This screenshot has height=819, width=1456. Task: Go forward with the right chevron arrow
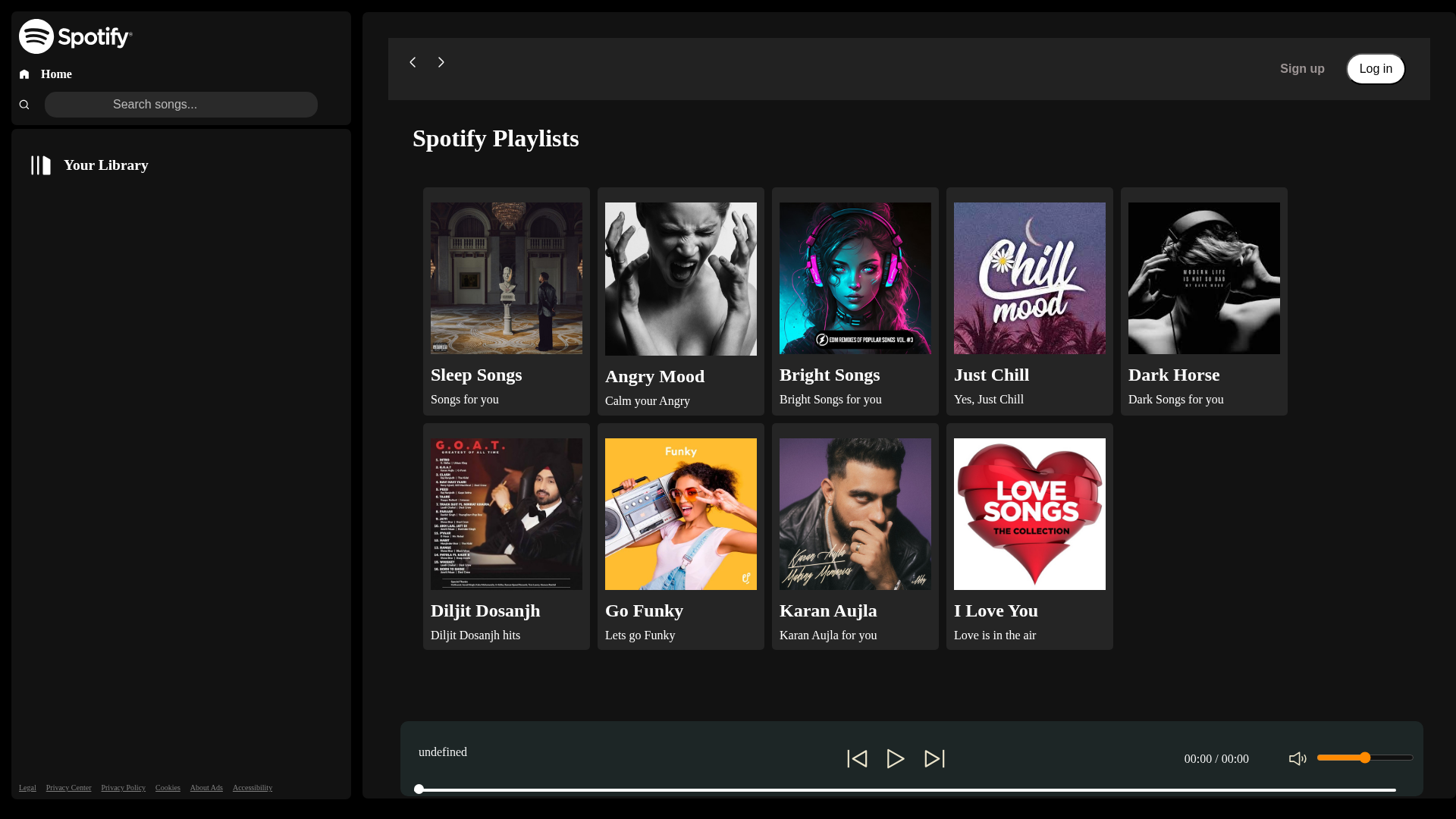(441, 62)
